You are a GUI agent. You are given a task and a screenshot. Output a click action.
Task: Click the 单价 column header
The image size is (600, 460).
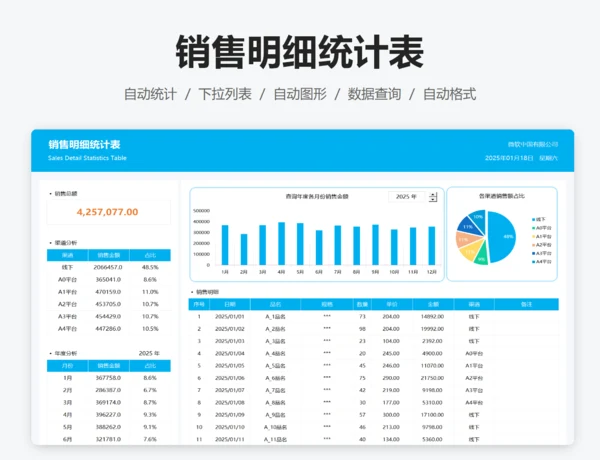391,305
